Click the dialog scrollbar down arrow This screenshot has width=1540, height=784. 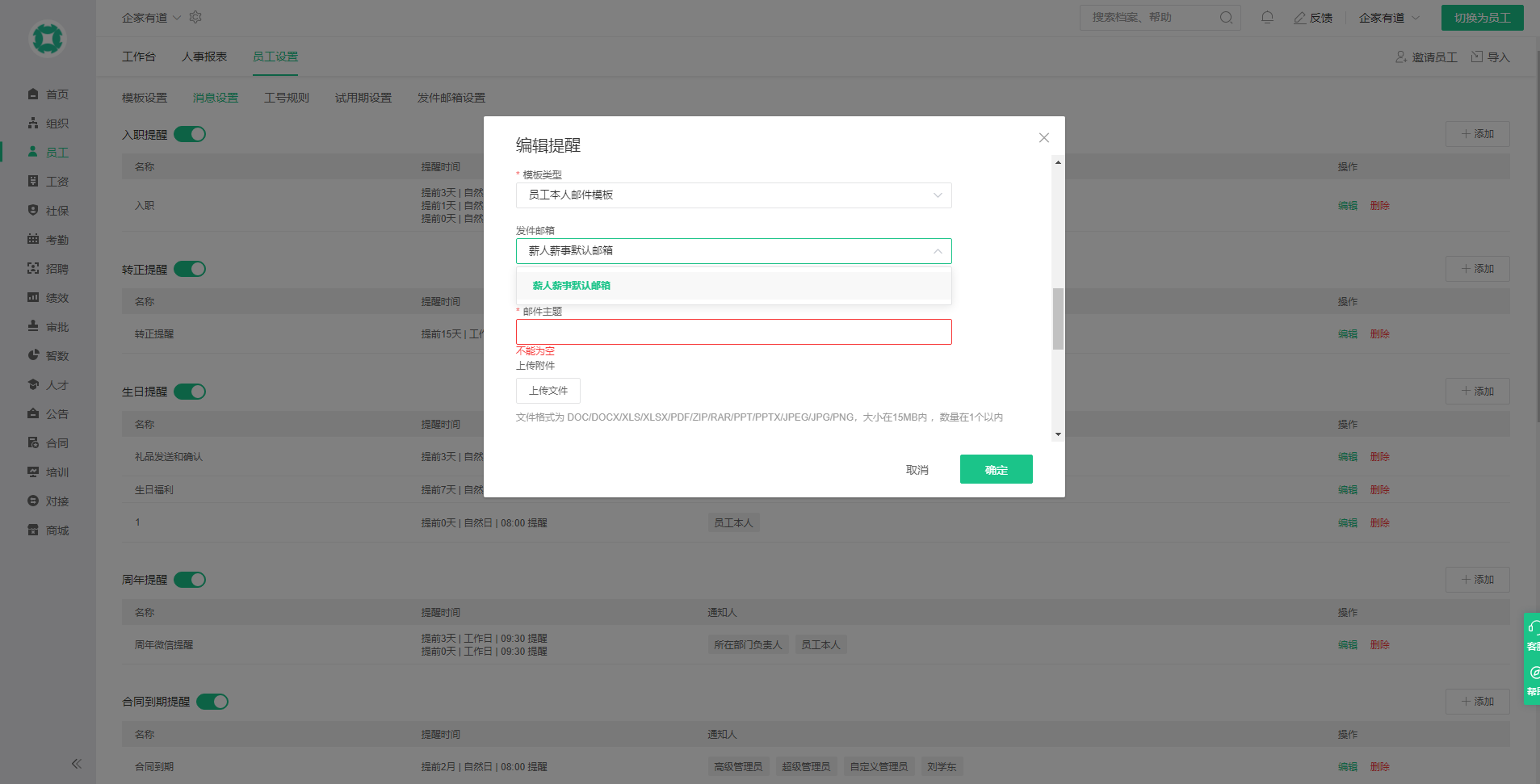click(x=1058, y=434)
